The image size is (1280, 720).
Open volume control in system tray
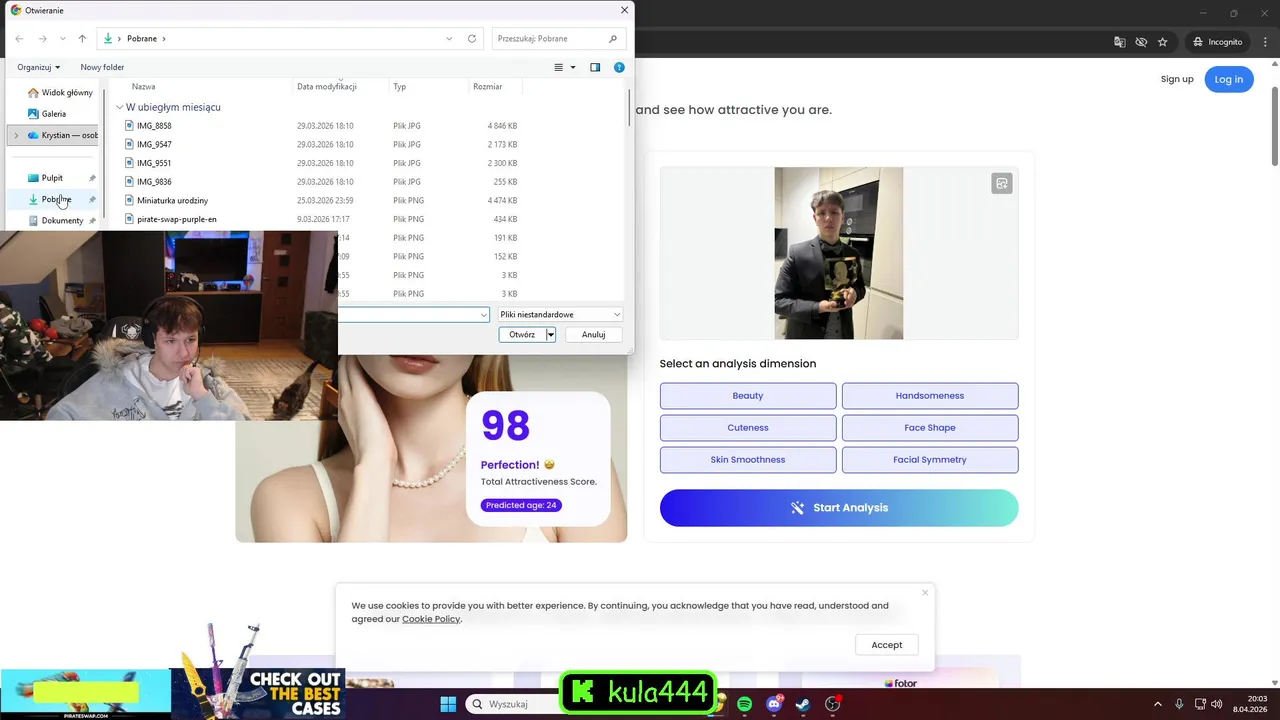click(x=1217, y=704)
